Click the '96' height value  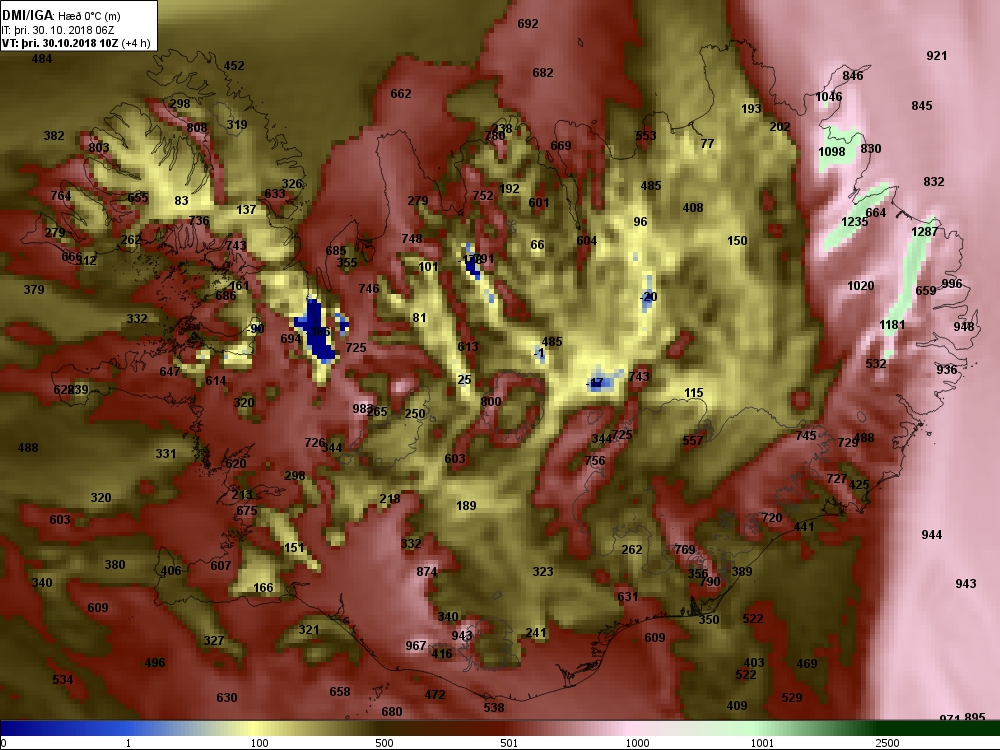[640, 222]
